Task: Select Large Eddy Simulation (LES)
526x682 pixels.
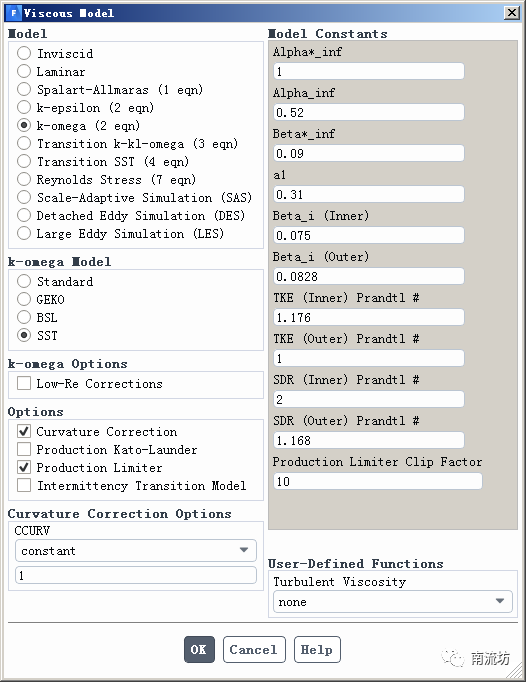Action: 23,234
